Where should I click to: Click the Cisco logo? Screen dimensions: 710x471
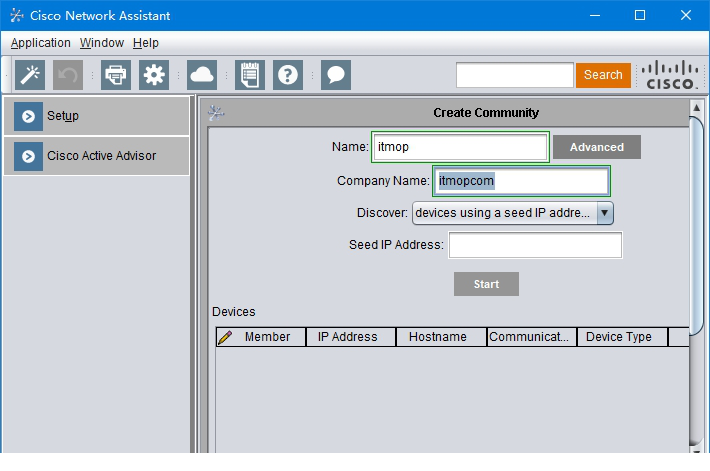(x=670, y=75)
